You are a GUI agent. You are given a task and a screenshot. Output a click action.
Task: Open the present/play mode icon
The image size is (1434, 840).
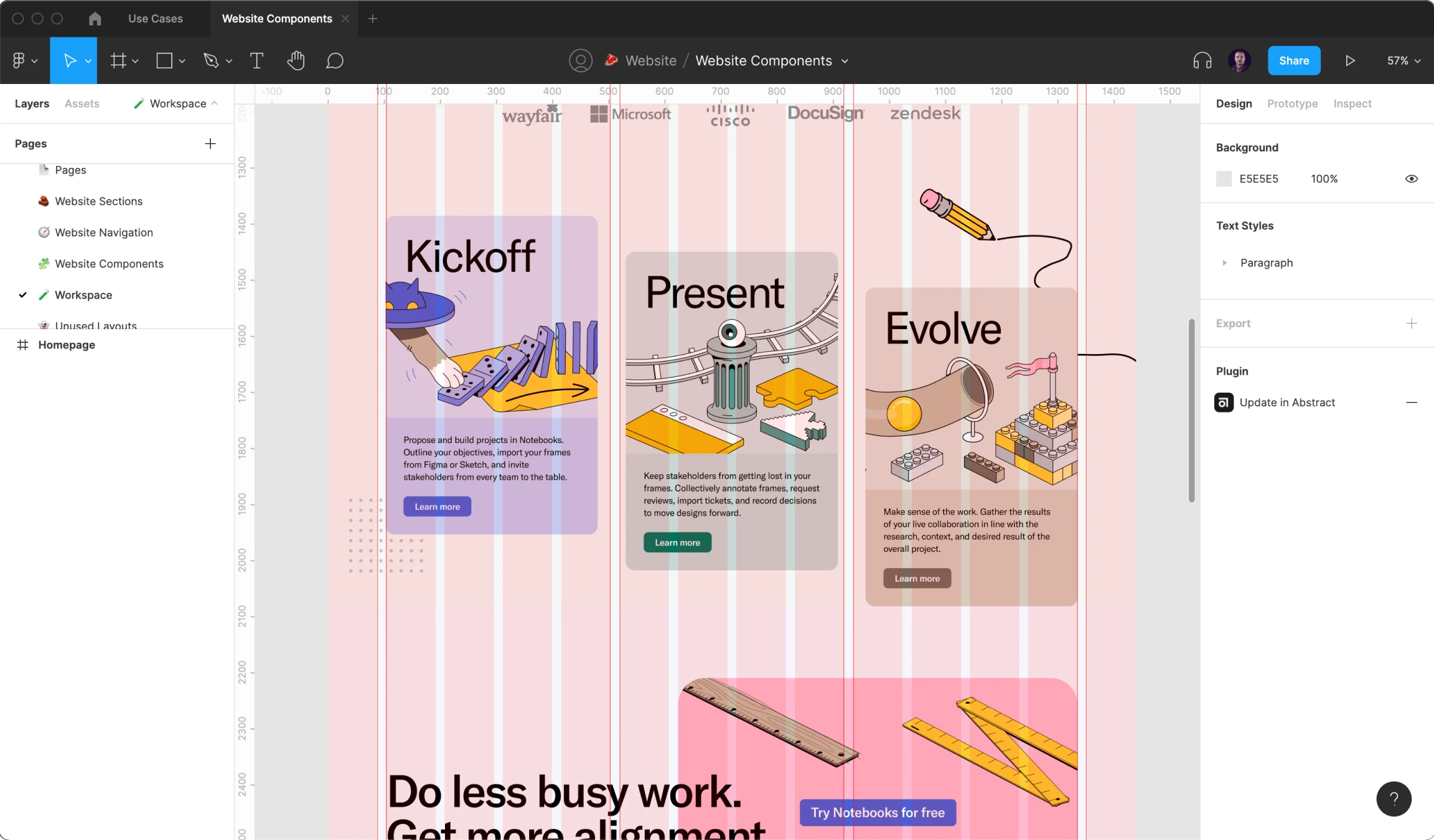1350,60
